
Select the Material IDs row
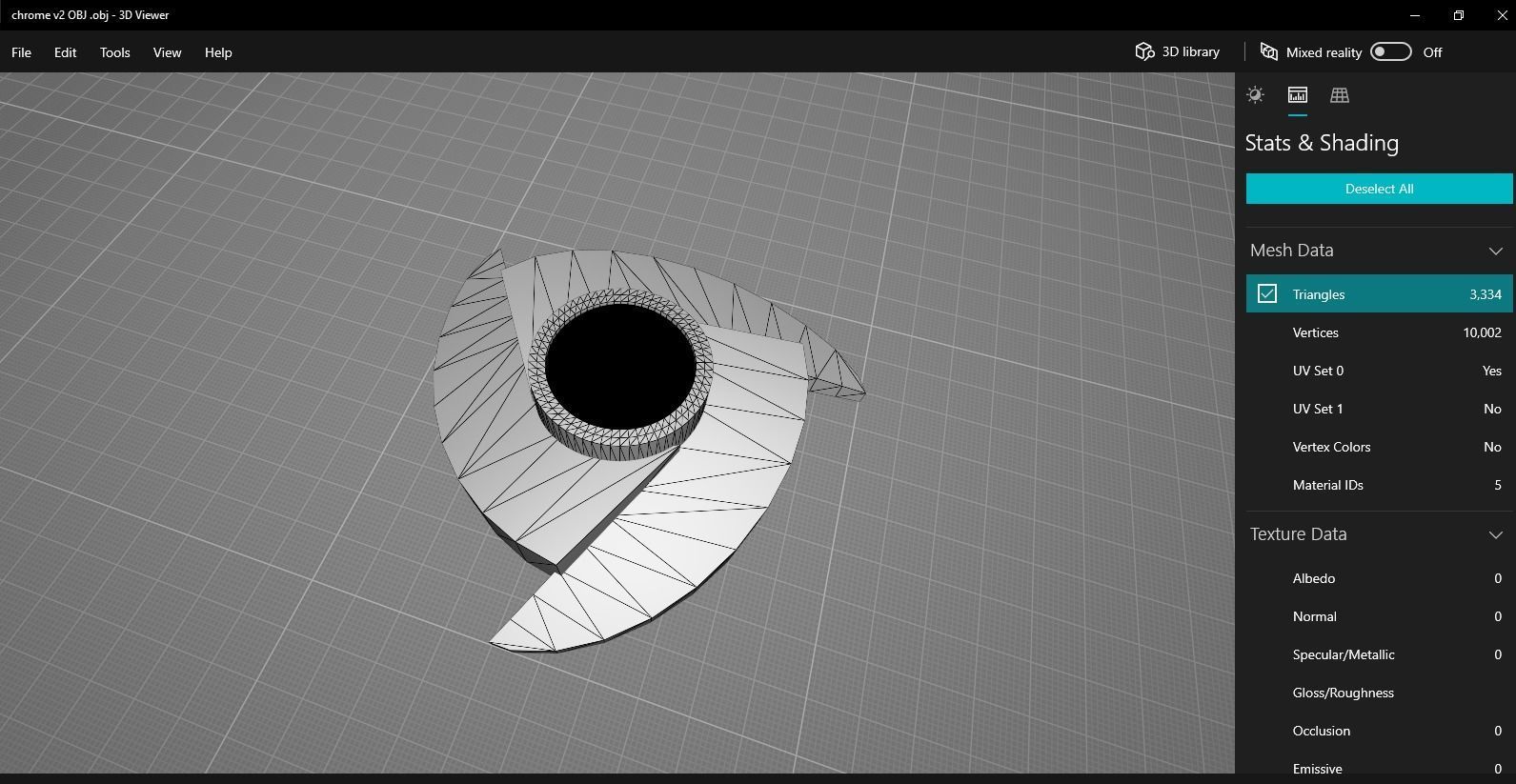pos(1379,485)
